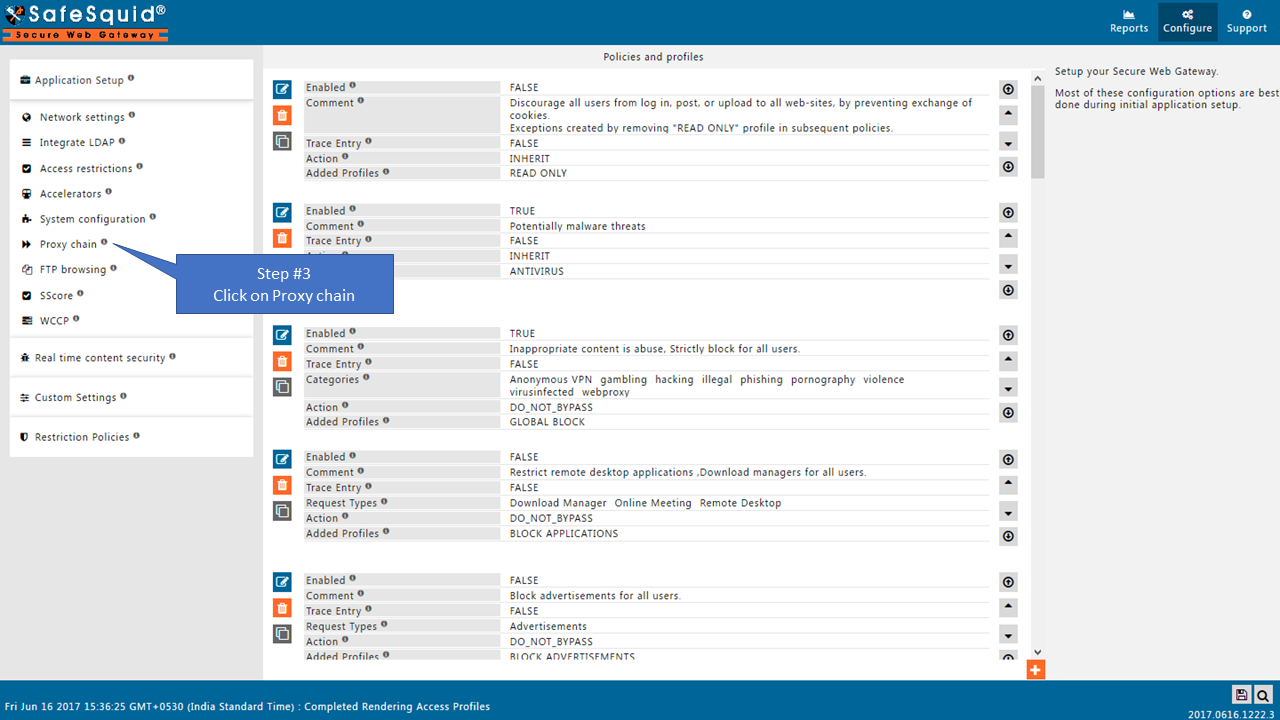Click the save configuration floppy icon

(x=1241, y=695)
